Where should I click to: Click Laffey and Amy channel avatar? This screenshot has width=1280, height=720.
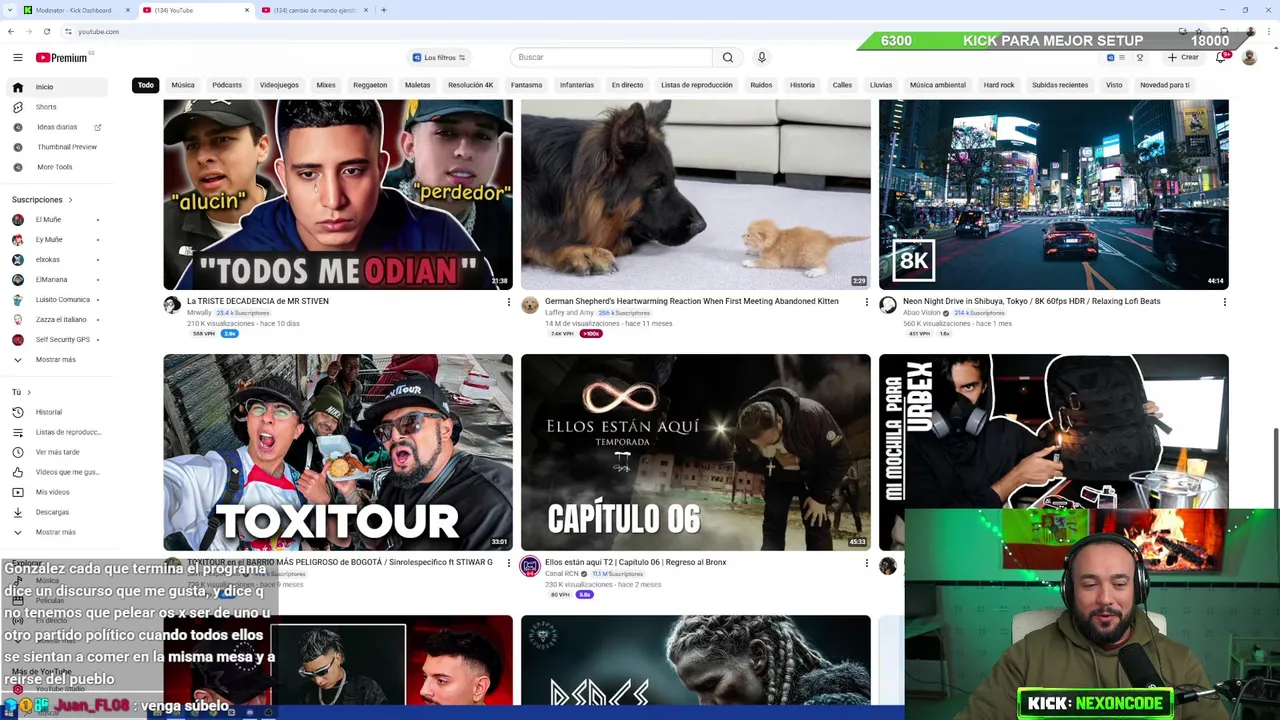[530, 305]
